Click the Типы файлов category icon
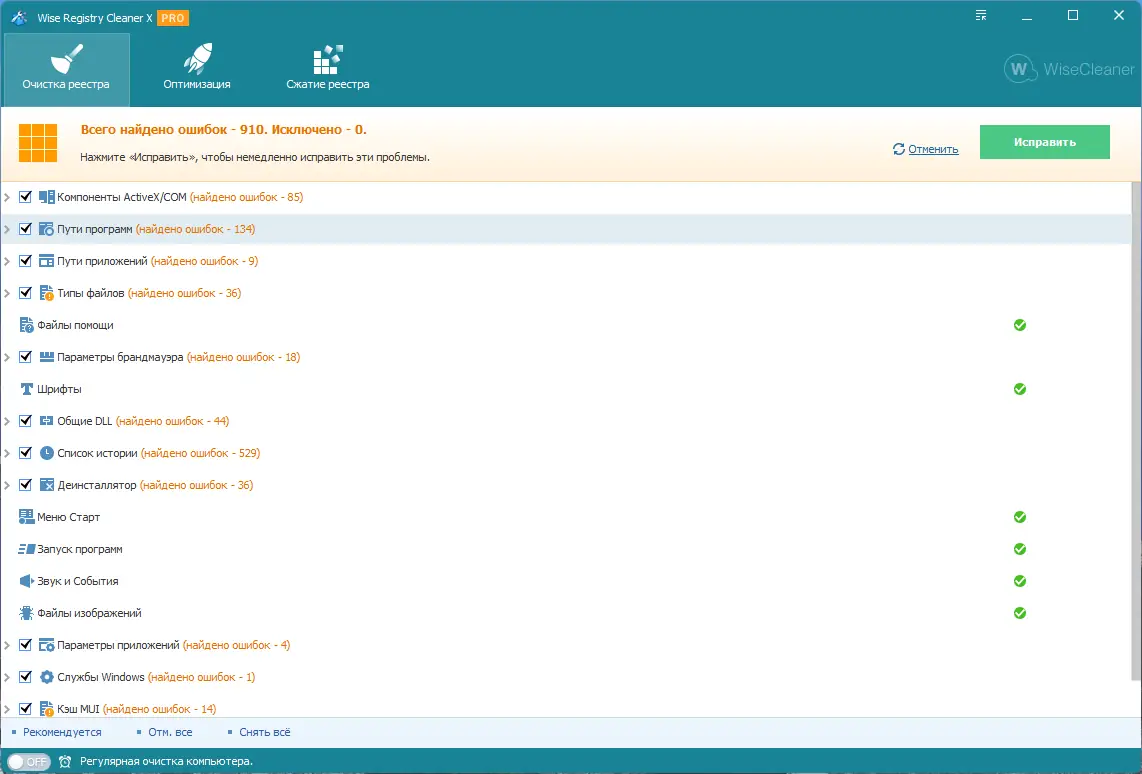The image size is (1142, 774). coord(47,293)
